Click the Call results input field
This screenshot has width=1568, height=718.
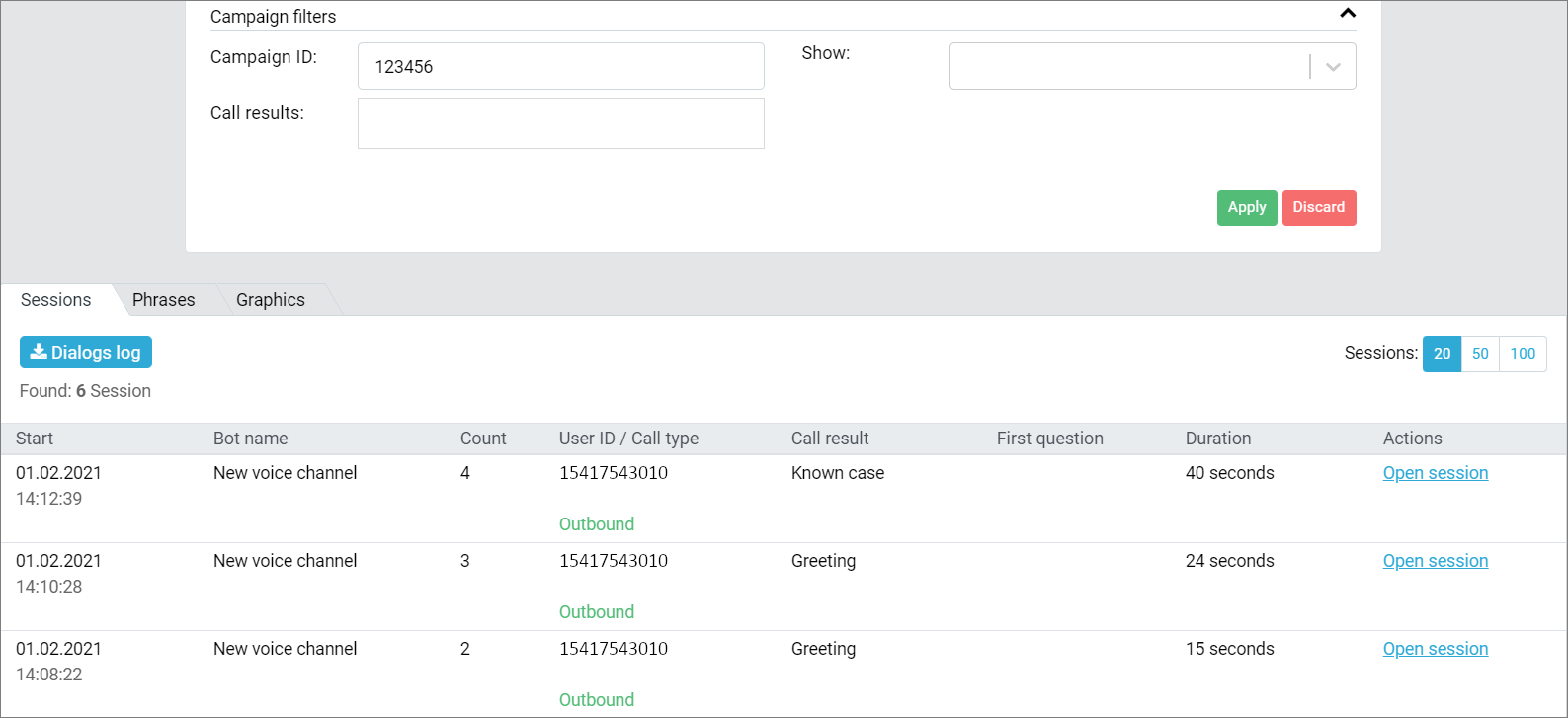[560, 123]
